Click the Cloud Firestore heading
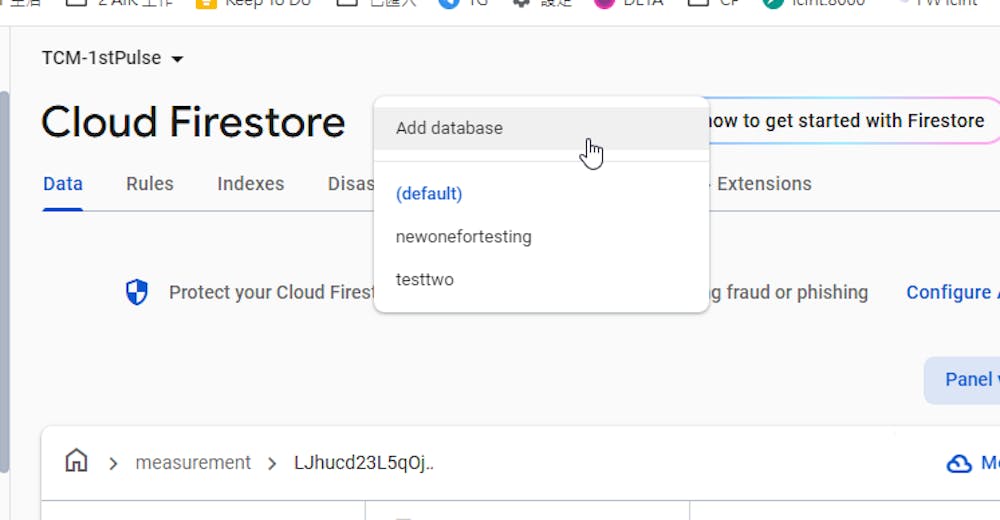 point(193,122)
